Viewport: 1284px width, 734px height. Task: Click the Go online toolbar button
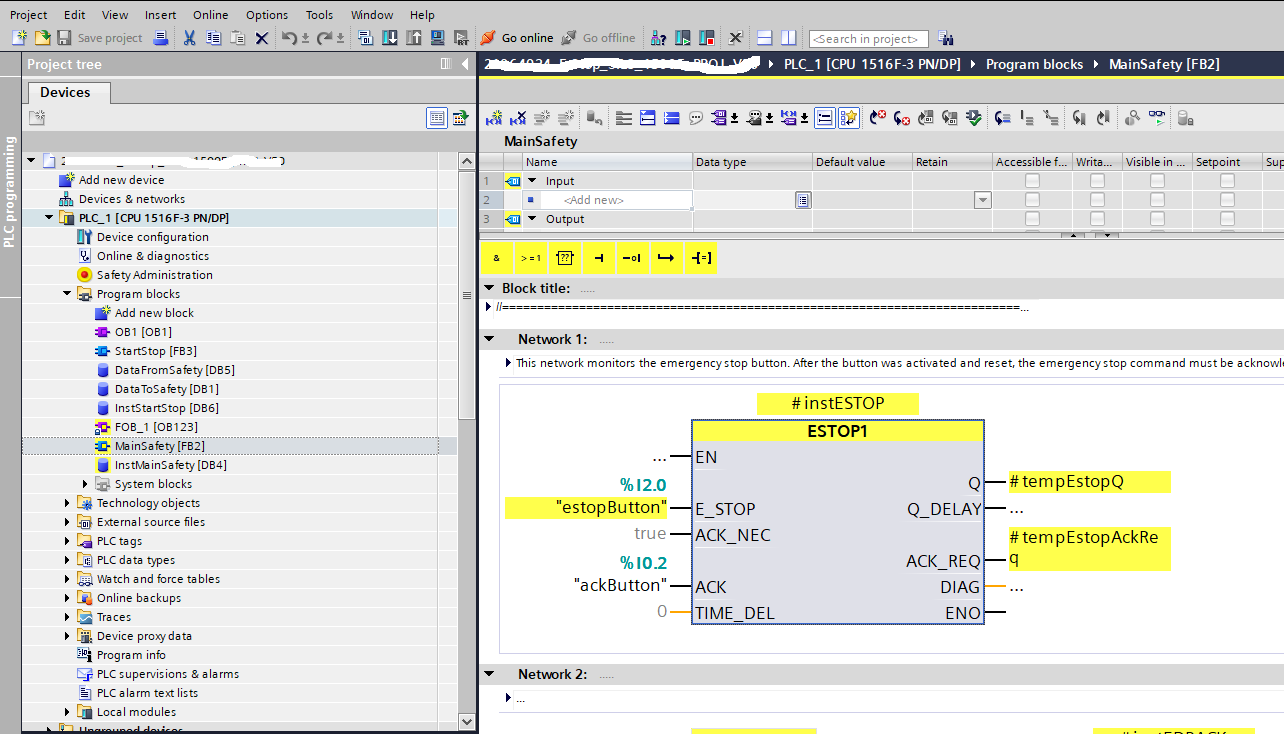(x=516, y=38)
